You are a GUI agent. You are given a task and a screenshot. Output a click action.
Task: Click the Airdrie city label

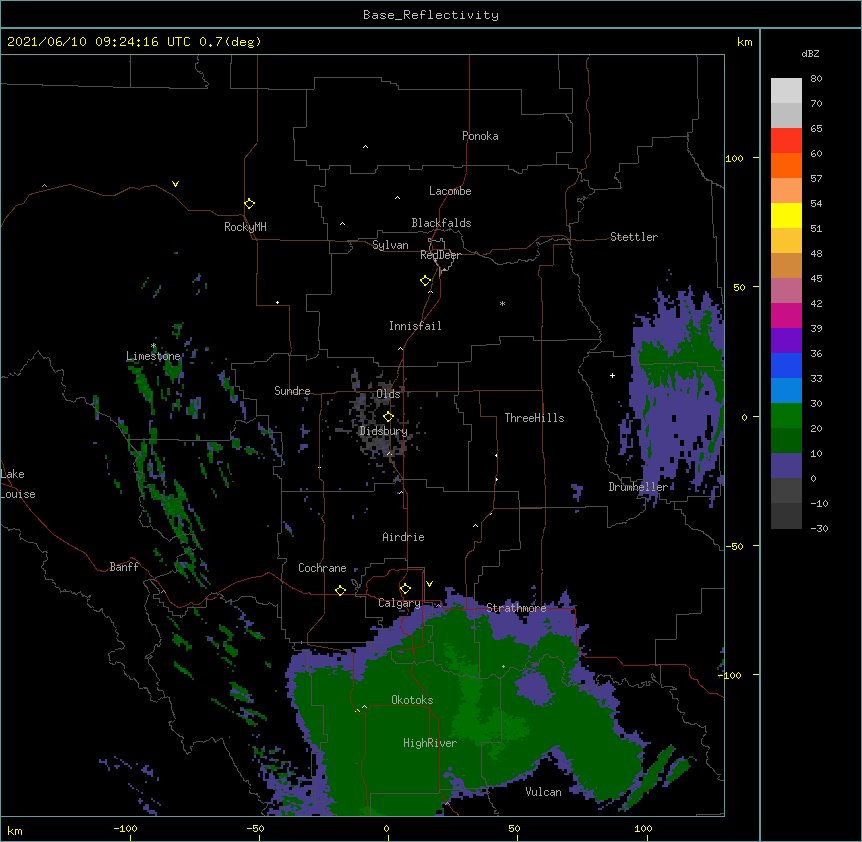[x=403, y=537]
